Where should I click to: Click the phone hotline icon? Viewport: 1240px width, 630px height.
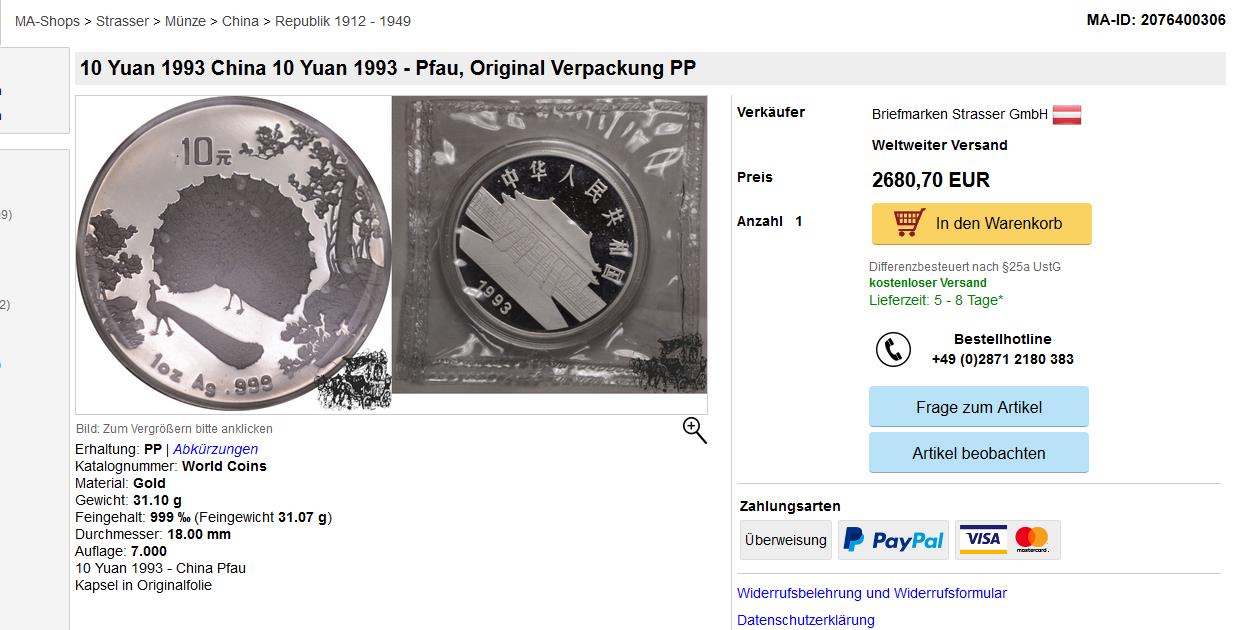893,349
